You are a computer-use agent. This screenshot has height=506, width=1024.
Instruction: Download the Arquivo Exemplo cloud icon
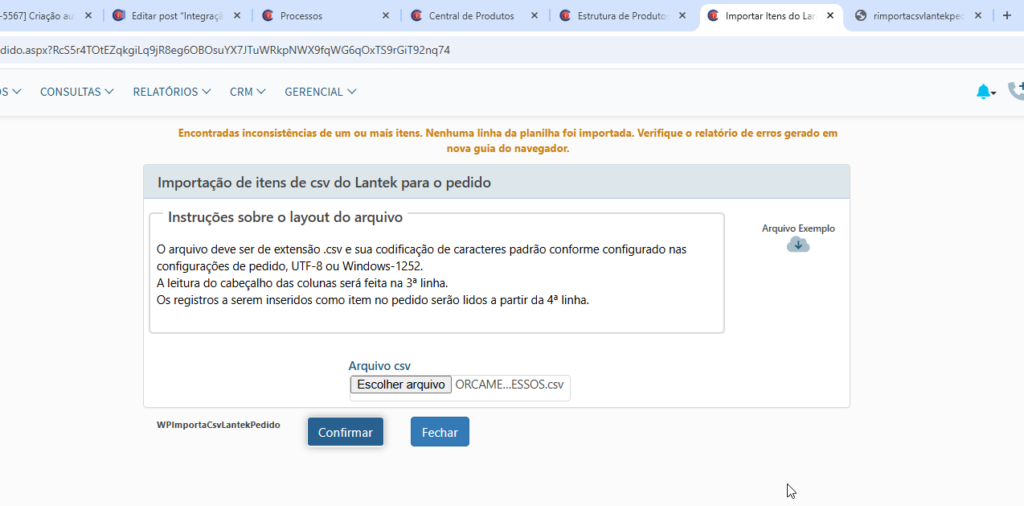tap(798, 245)
